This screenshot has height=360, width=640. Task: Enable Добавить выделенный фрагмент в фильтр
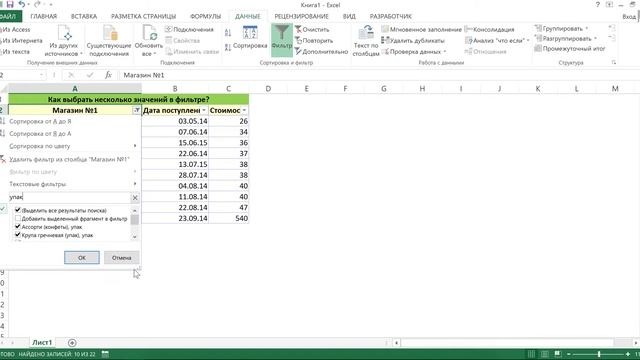pyautogui.click(x=18, y=218)
